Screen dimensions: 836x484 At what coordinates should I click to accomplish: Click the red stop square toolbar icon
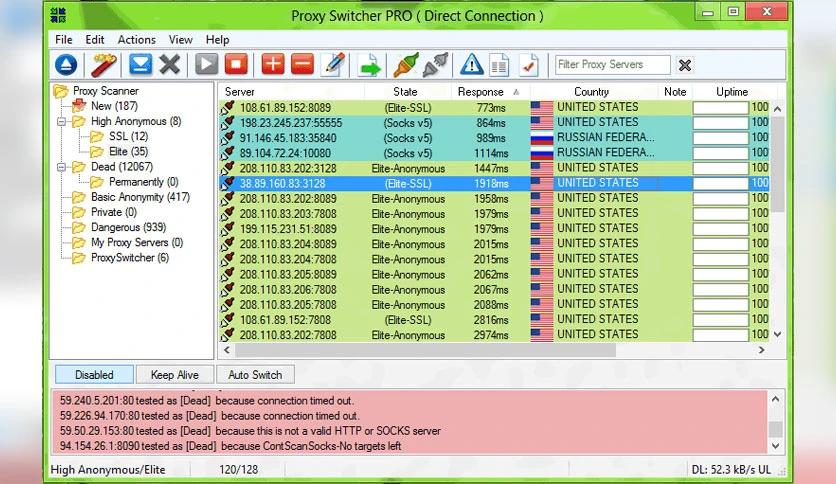click(236, 65)
